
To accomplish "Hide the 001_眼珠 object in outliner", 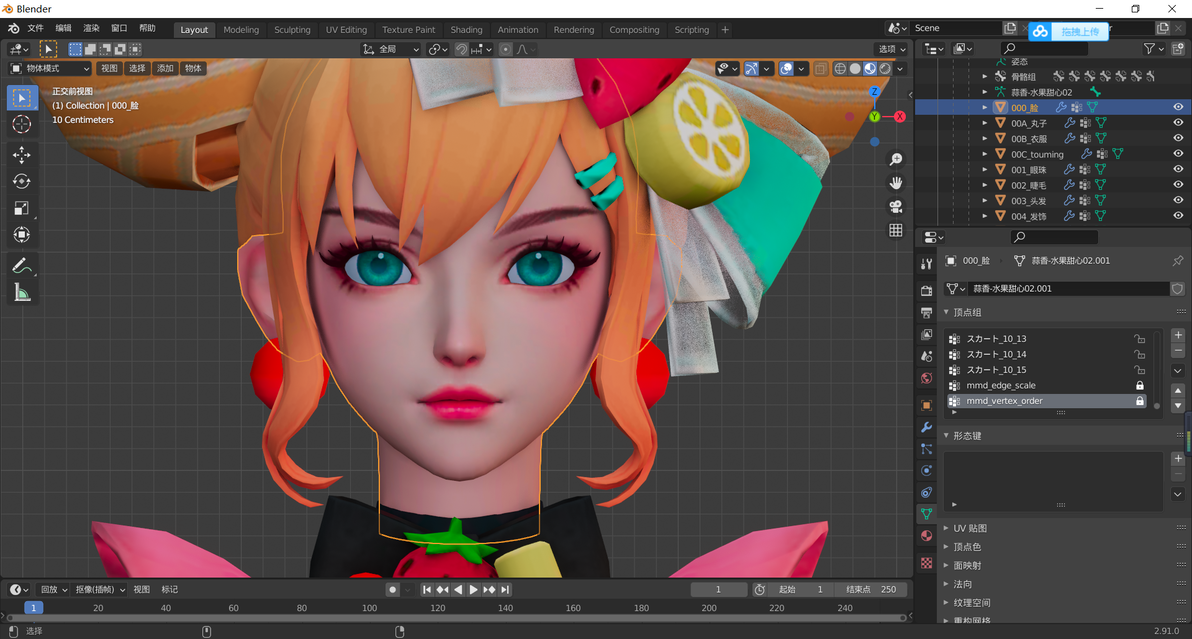I will [1178, 169].
